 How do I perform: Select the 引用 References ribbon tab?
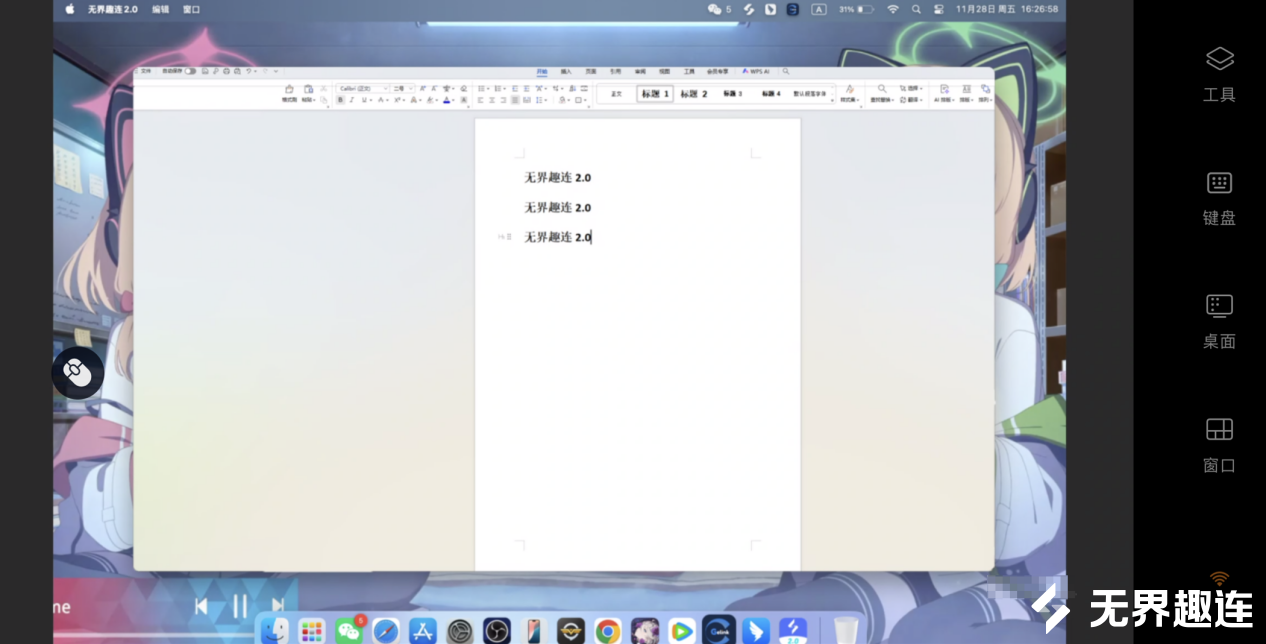coord(615,71)
